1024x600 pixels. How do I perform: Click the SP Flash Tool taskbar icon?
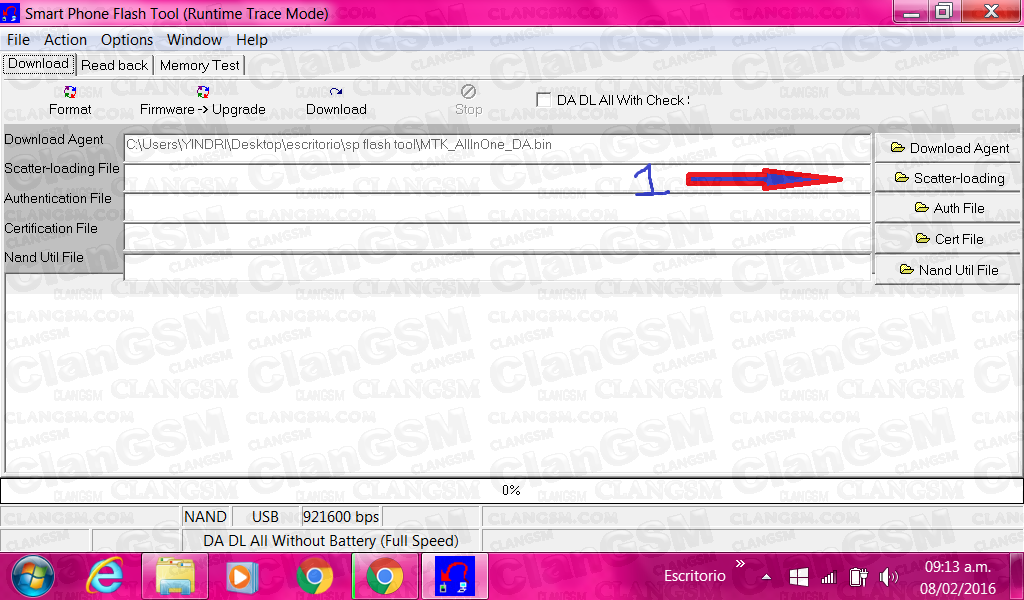[455, 577]
